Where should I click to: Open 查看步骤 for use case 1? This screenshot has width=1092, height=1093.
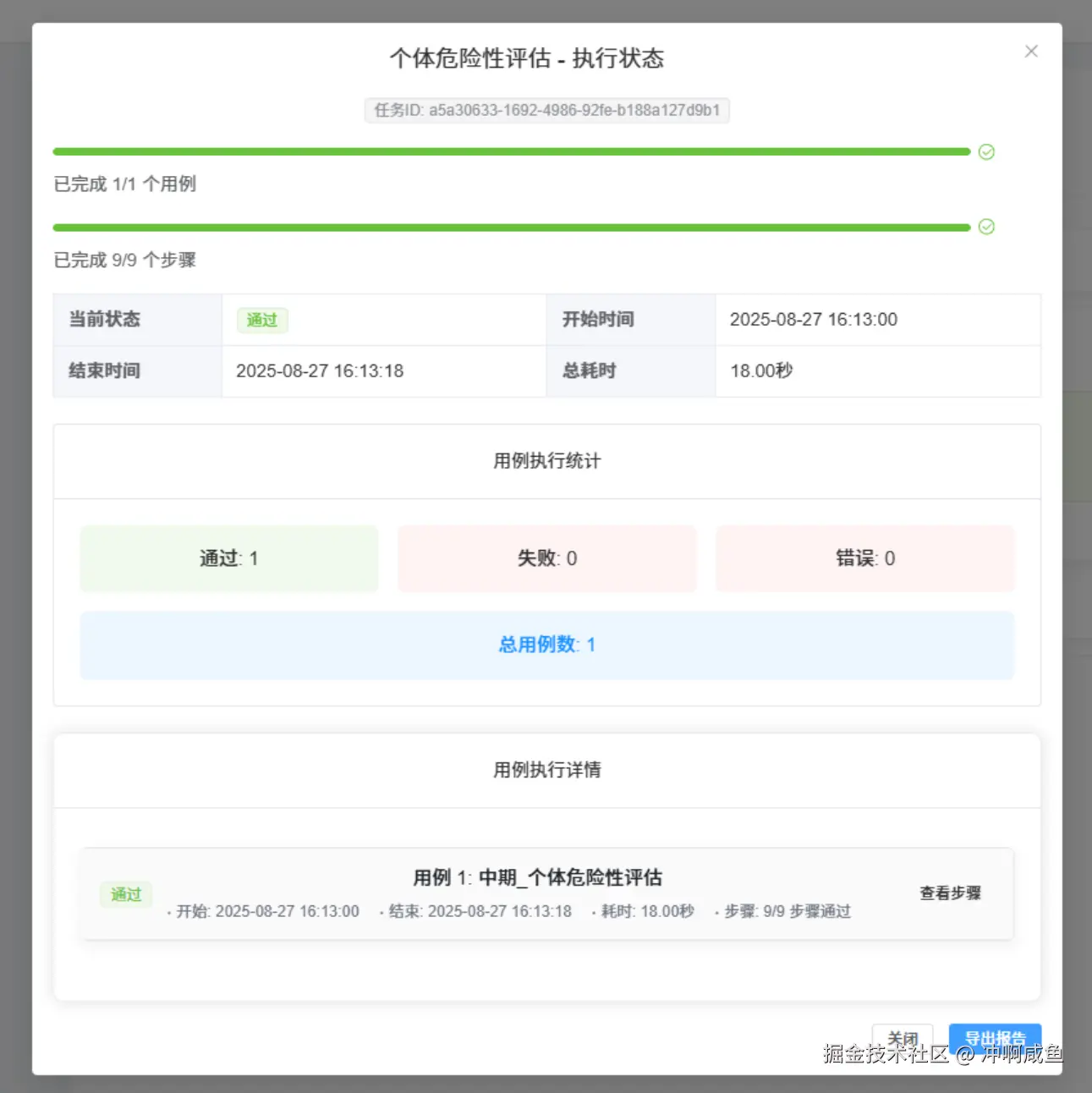[x=951, y=893]
